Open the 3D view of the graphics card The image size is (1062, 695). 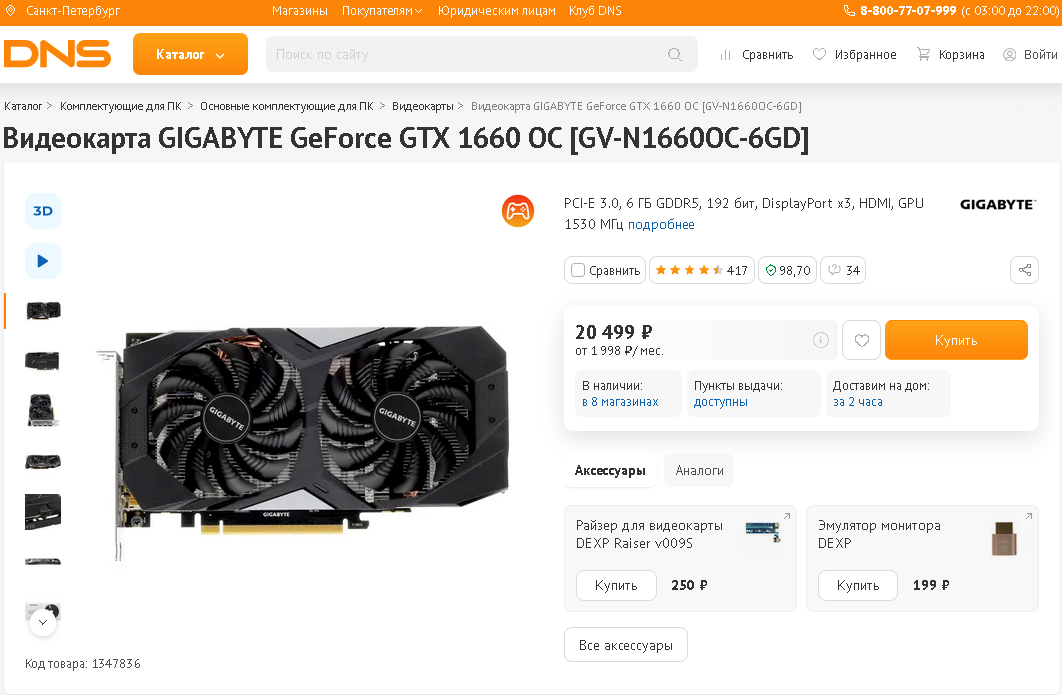[43, 211]
